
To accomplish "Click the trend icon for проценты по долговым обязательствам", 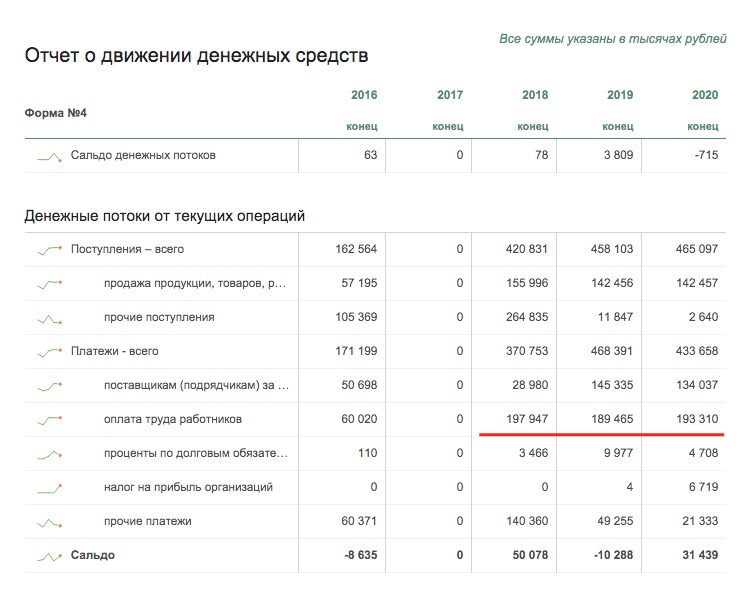I will pos(49,455).
